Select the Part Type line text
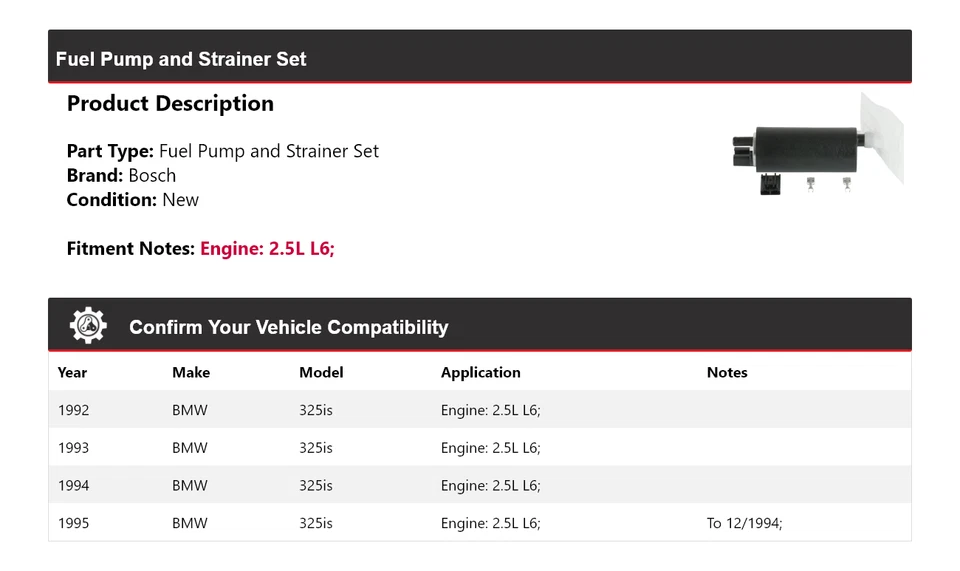 pyautogui.click(x=222, y=151)
